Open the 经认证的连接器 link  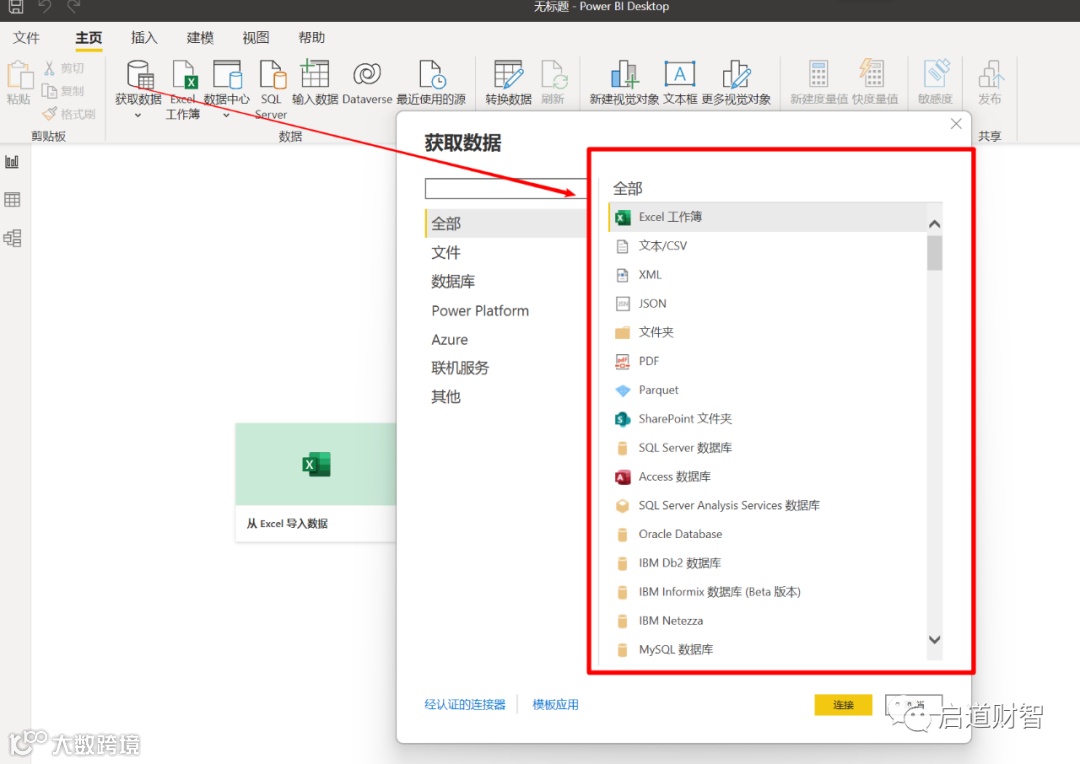coord(465,705)
